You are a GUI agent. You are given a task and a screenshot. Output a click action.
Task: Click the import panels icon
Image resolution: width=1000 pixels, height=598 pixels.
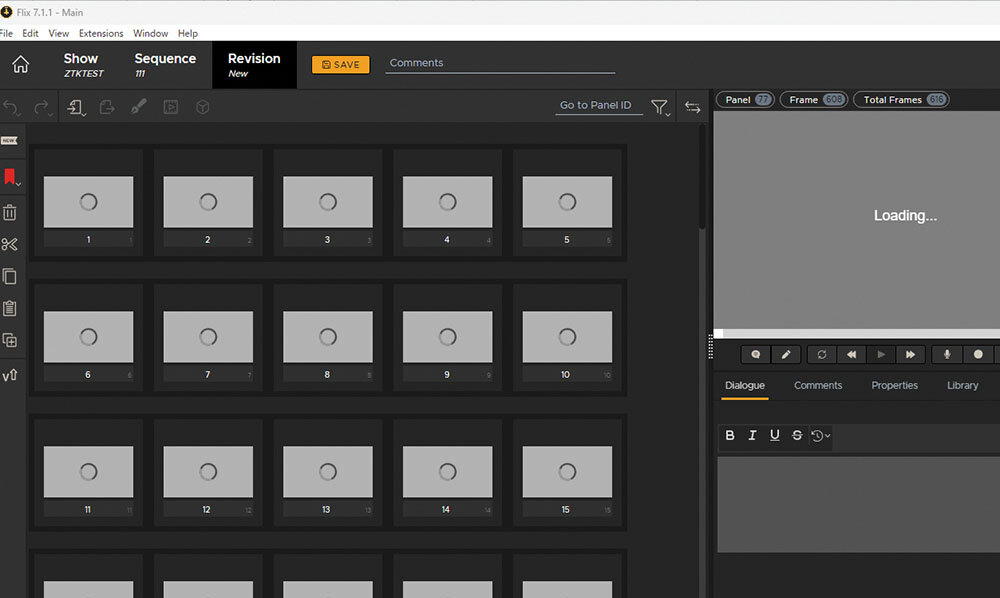click(76, 107)
